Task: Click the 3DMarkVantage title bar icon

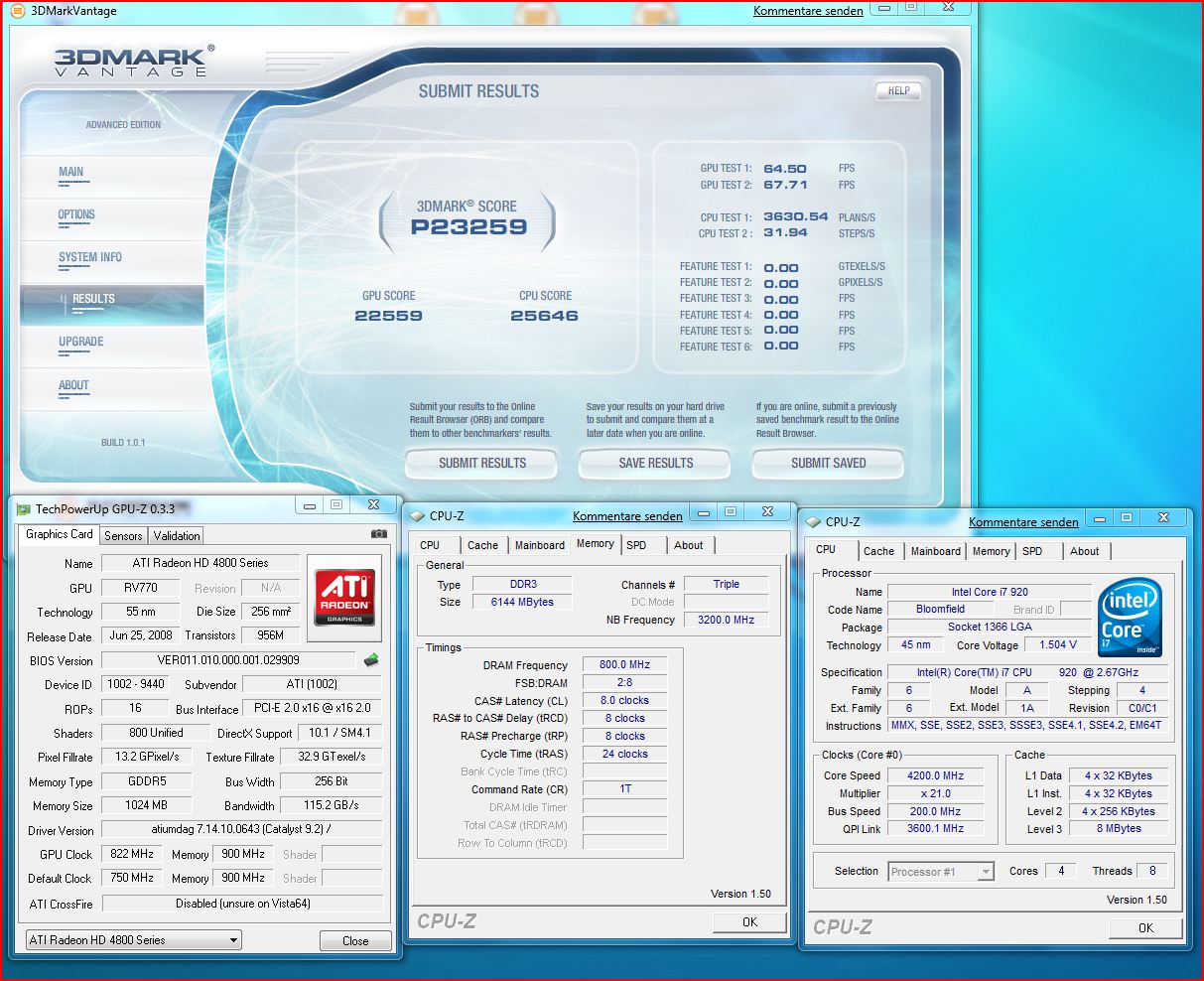Action: tap(19, 11)
